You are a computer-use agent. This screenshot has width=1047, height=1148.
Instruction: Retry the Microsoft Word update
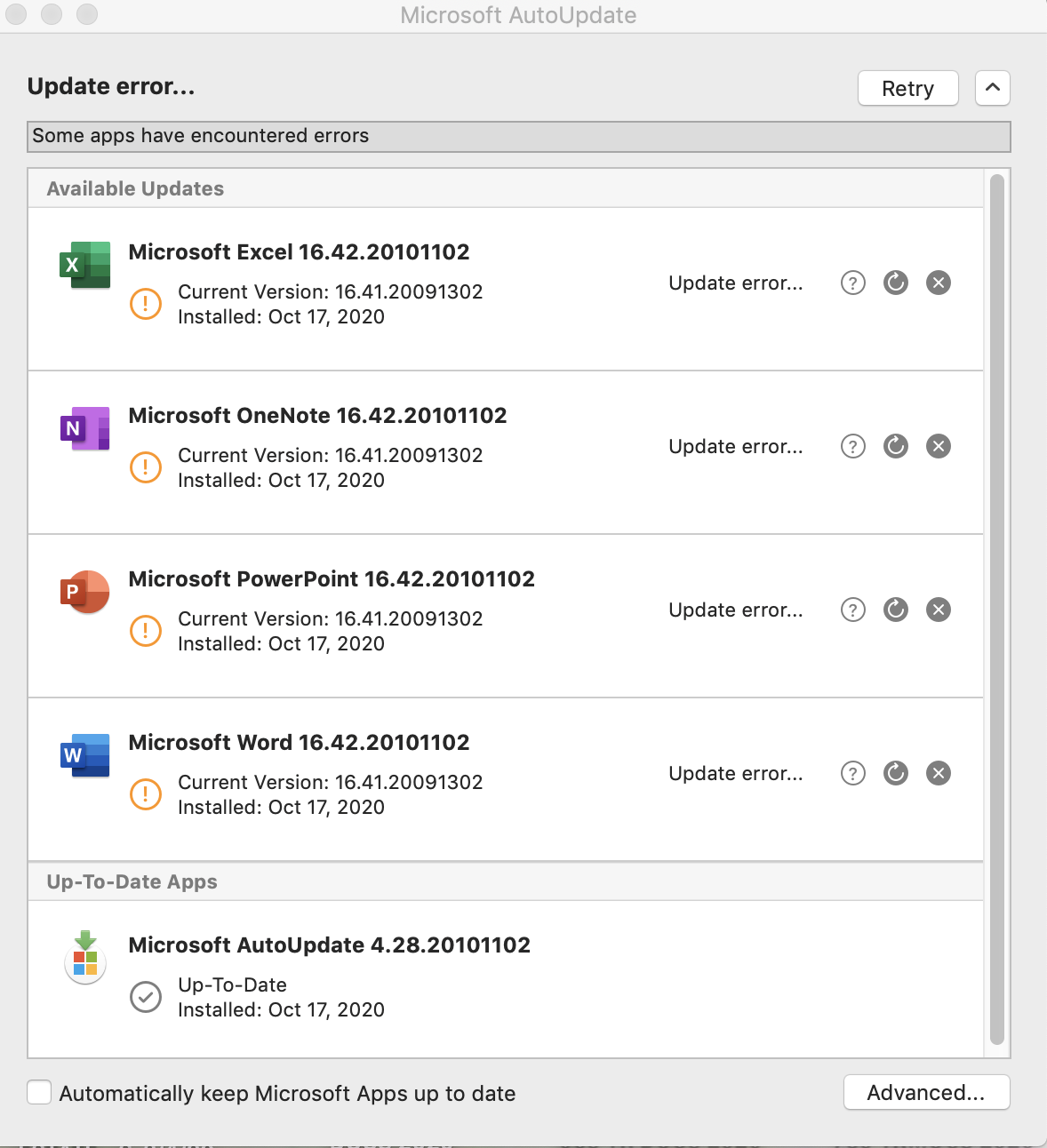[896, 773]
